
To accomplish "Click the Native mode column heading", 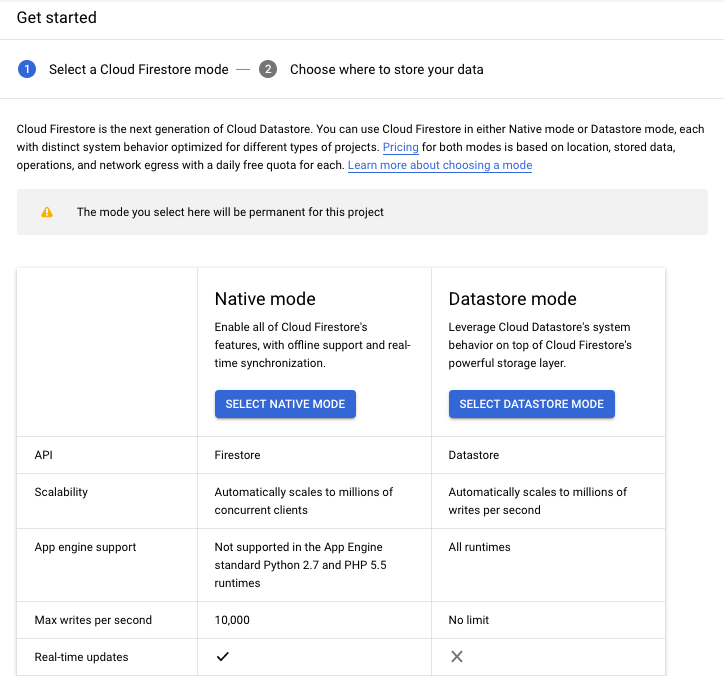I will (x=265, y=298).
